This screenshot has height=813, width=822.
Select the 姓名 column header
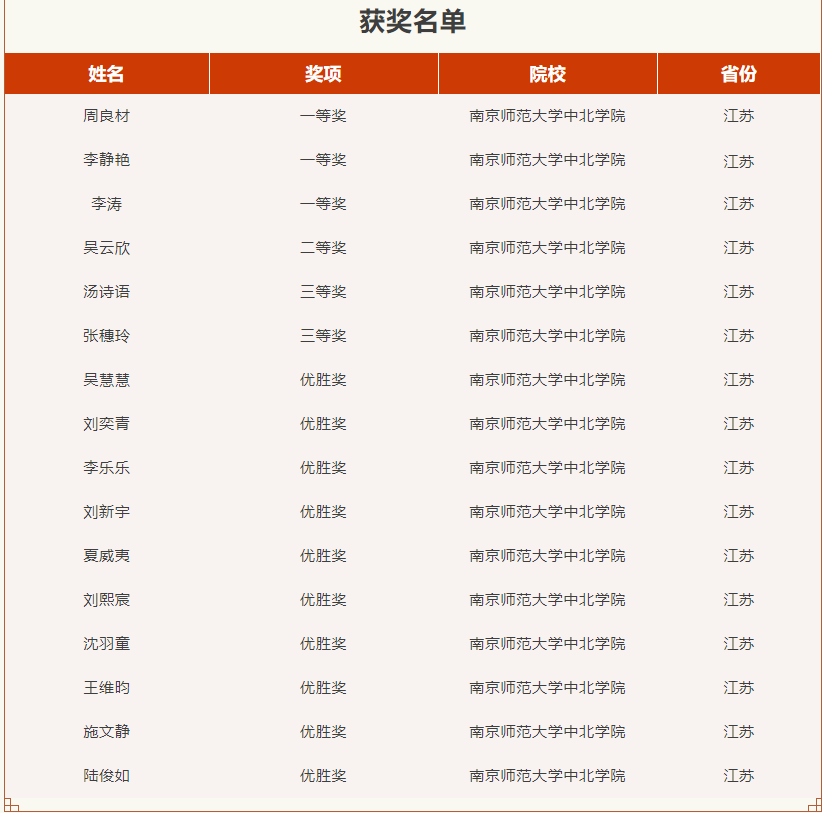tap(106, 73)
